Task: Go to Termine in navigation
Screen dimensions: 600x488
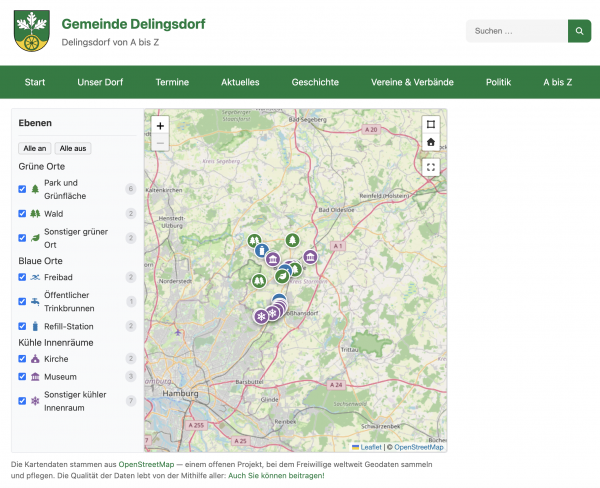Action: click(172, 82)
